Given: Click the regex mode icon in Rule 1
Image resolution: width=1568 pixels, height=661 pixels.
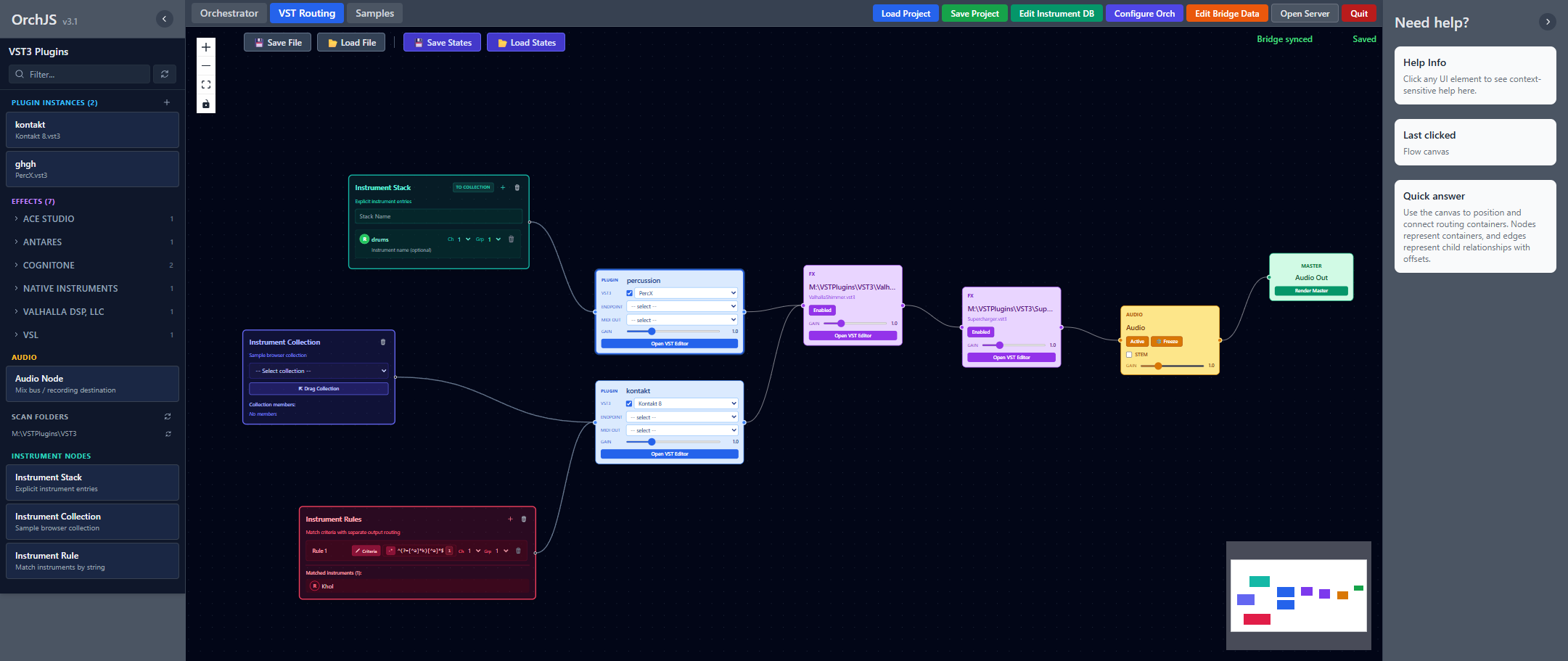Looking at the screenshot, I should click(x=391, y=551).
